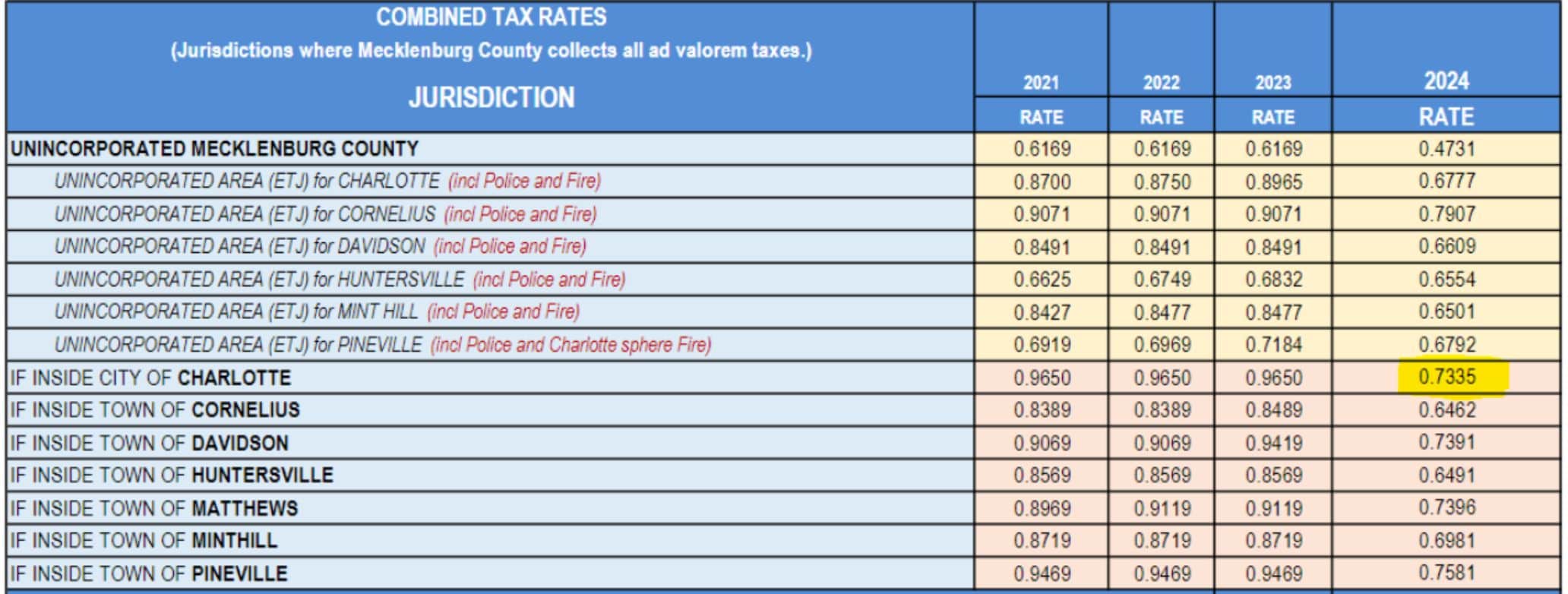Select the JURISDICTION column header

tap(491, 98)
